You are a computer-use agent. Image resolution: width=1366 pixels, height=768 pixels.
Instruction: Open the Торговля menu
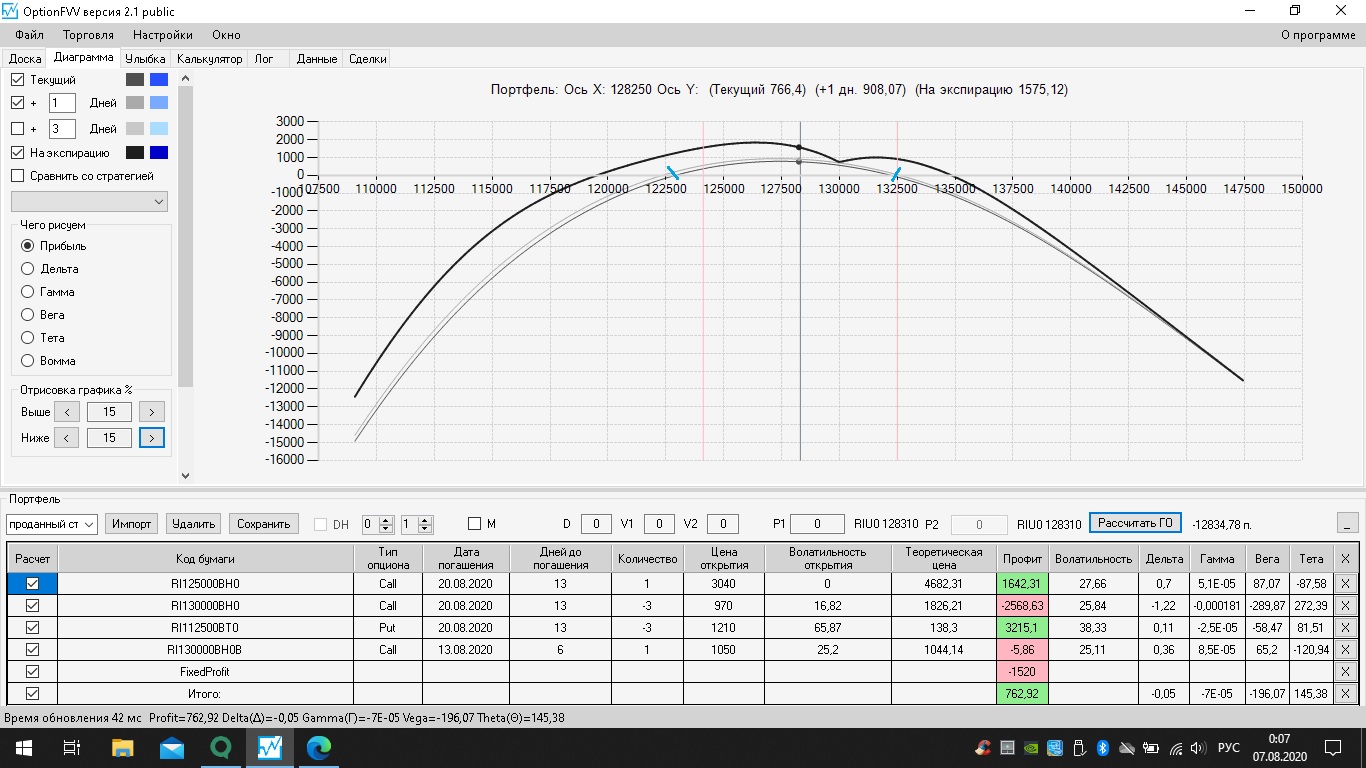coord(88,35)
